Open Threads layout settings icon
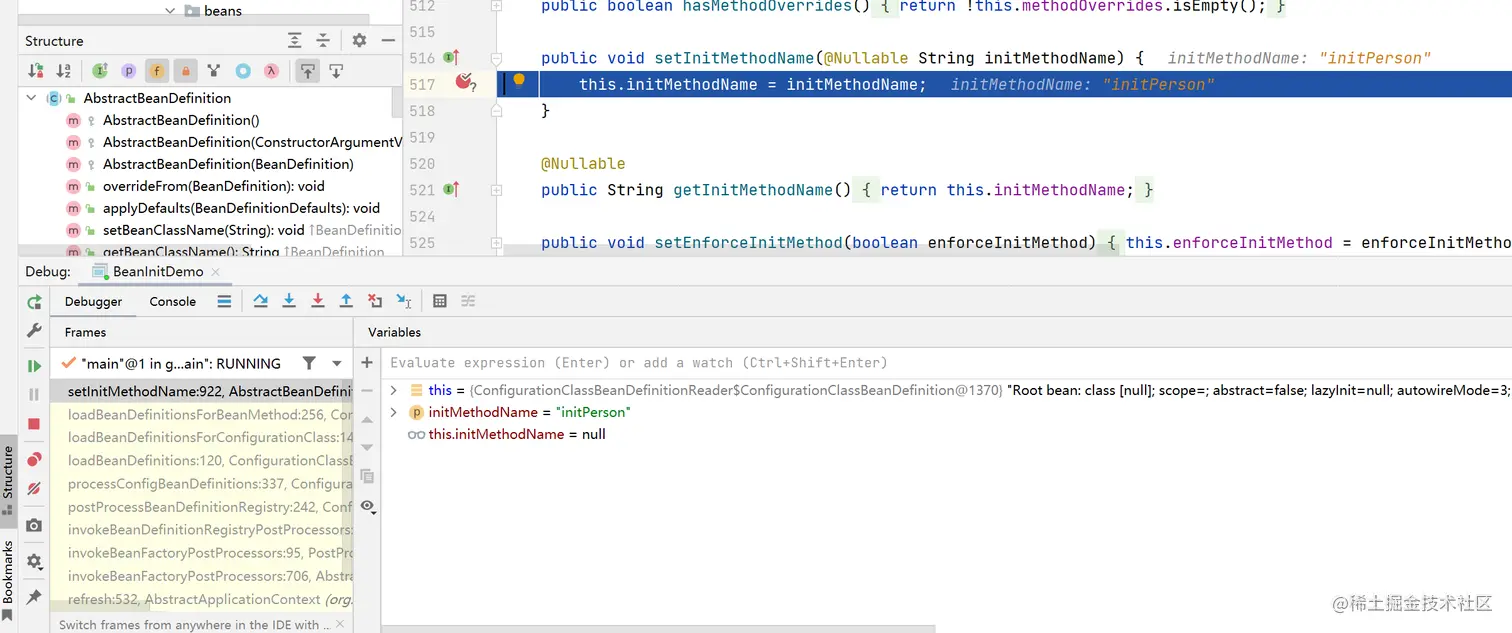This screenshot has height=633, width=1512. tap(224, 301)
